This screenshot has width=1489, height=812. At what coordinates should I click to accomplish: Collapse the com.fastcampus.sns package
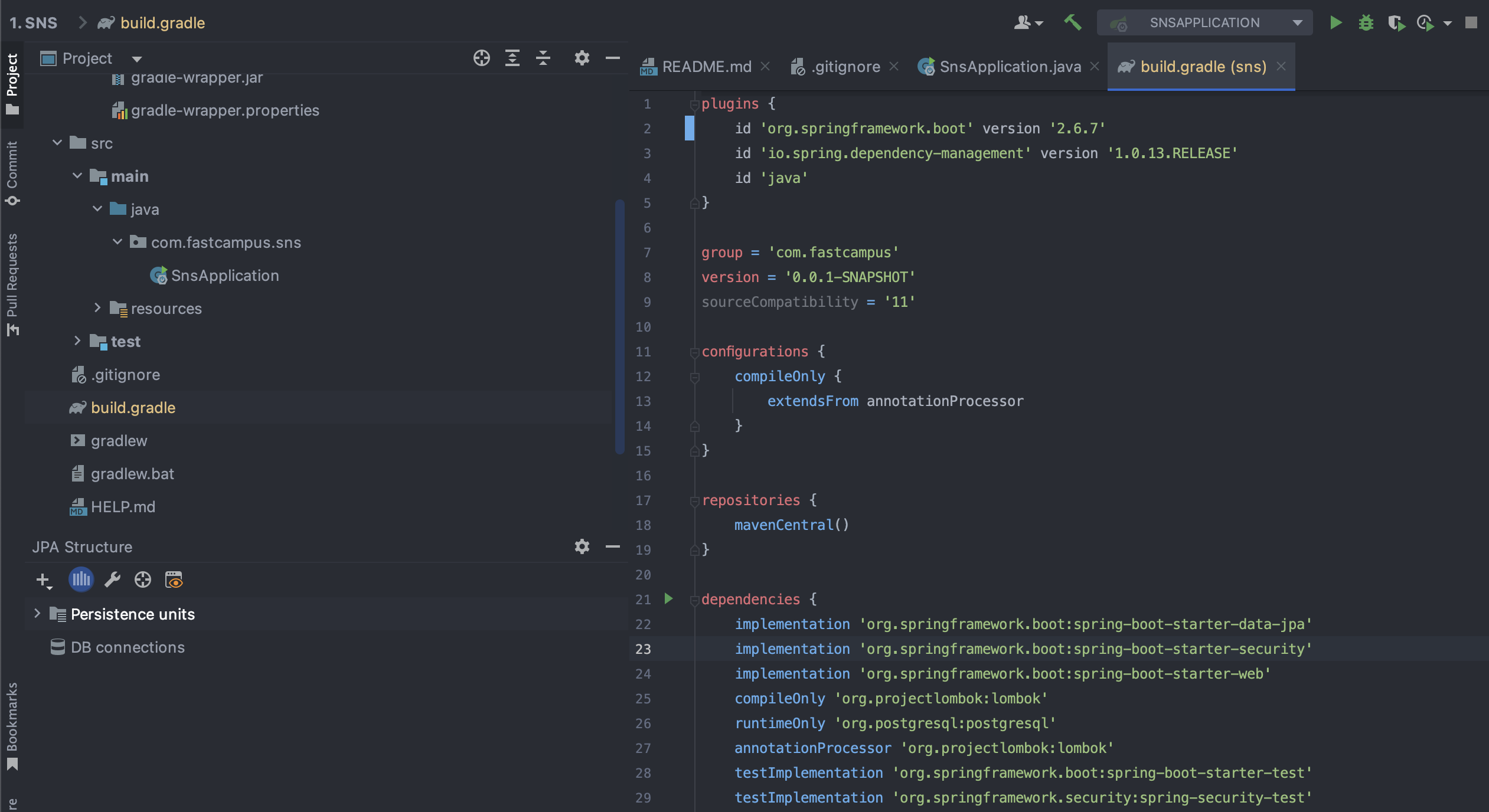coord(117,242)
